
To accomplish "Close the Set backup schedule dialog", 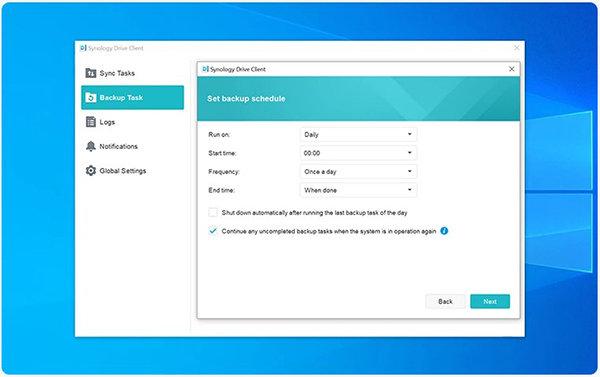I will pos(512,69).
